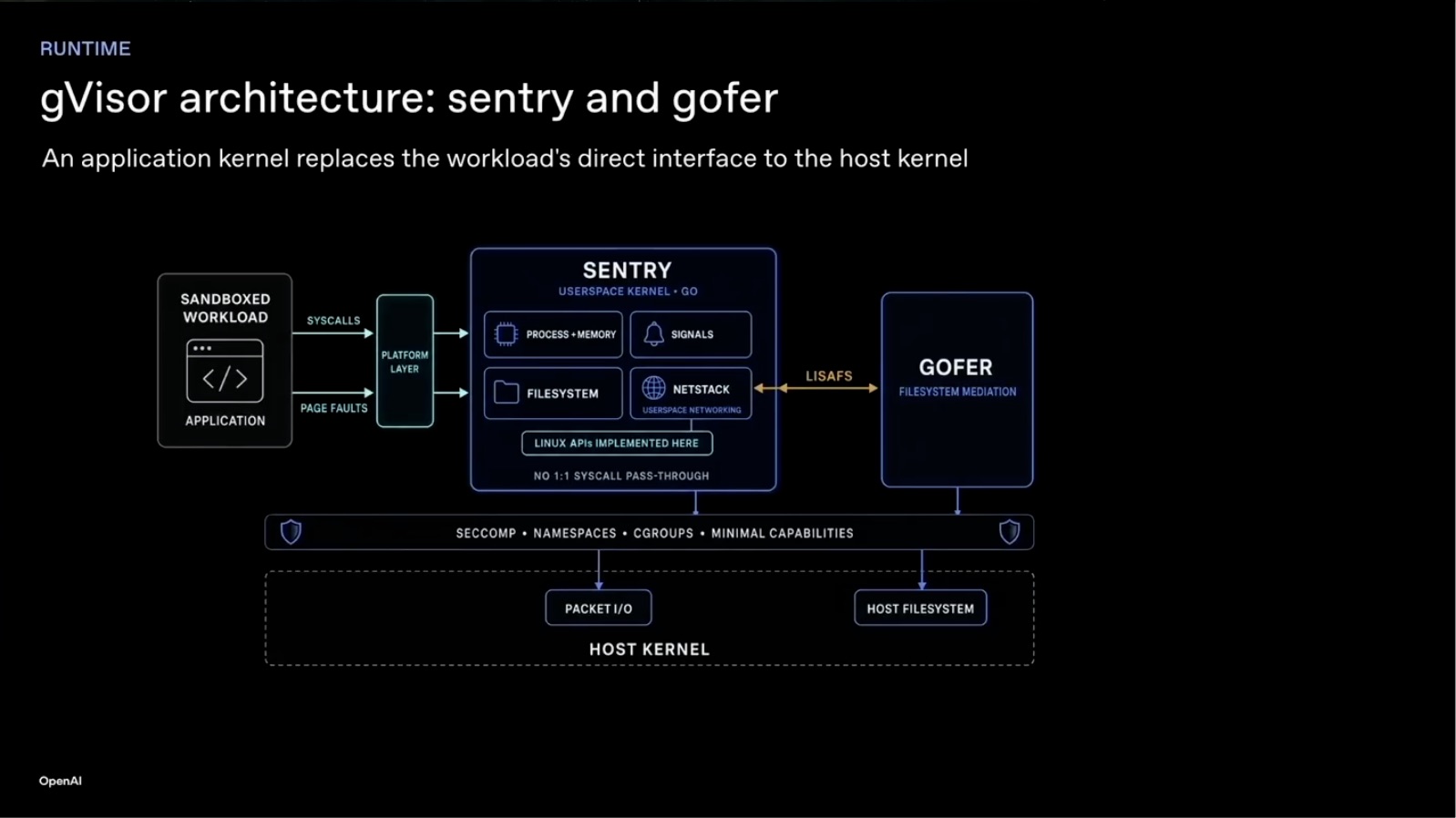The image size is (1456, 818).
Task: Click the Linux APIs Implemented Here label
Action: tap(617, 444)
